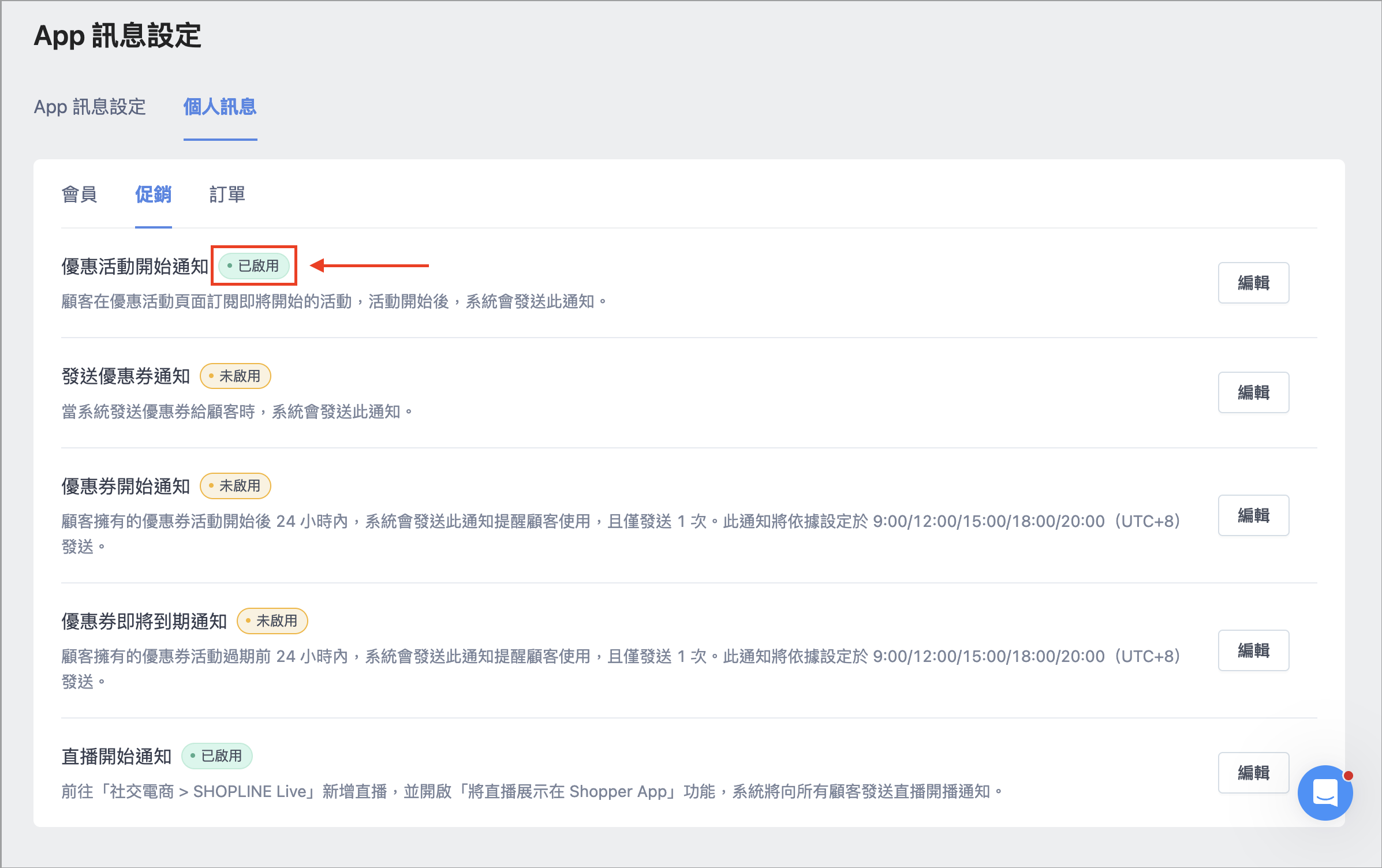Click the 發送優惠券通知 title
Screen dimensions: 1382x868
point(126,376)
